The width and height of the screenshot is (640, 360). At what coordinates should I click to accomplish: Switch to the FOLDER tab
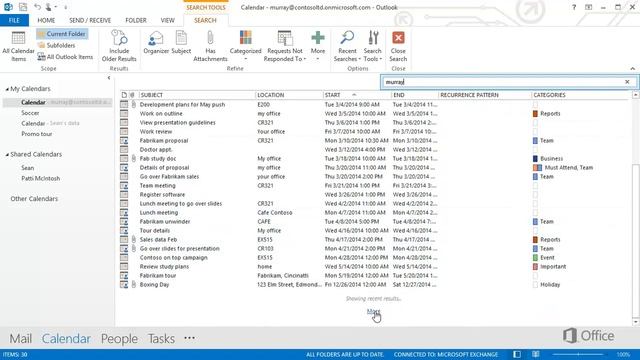click(136, 20)
